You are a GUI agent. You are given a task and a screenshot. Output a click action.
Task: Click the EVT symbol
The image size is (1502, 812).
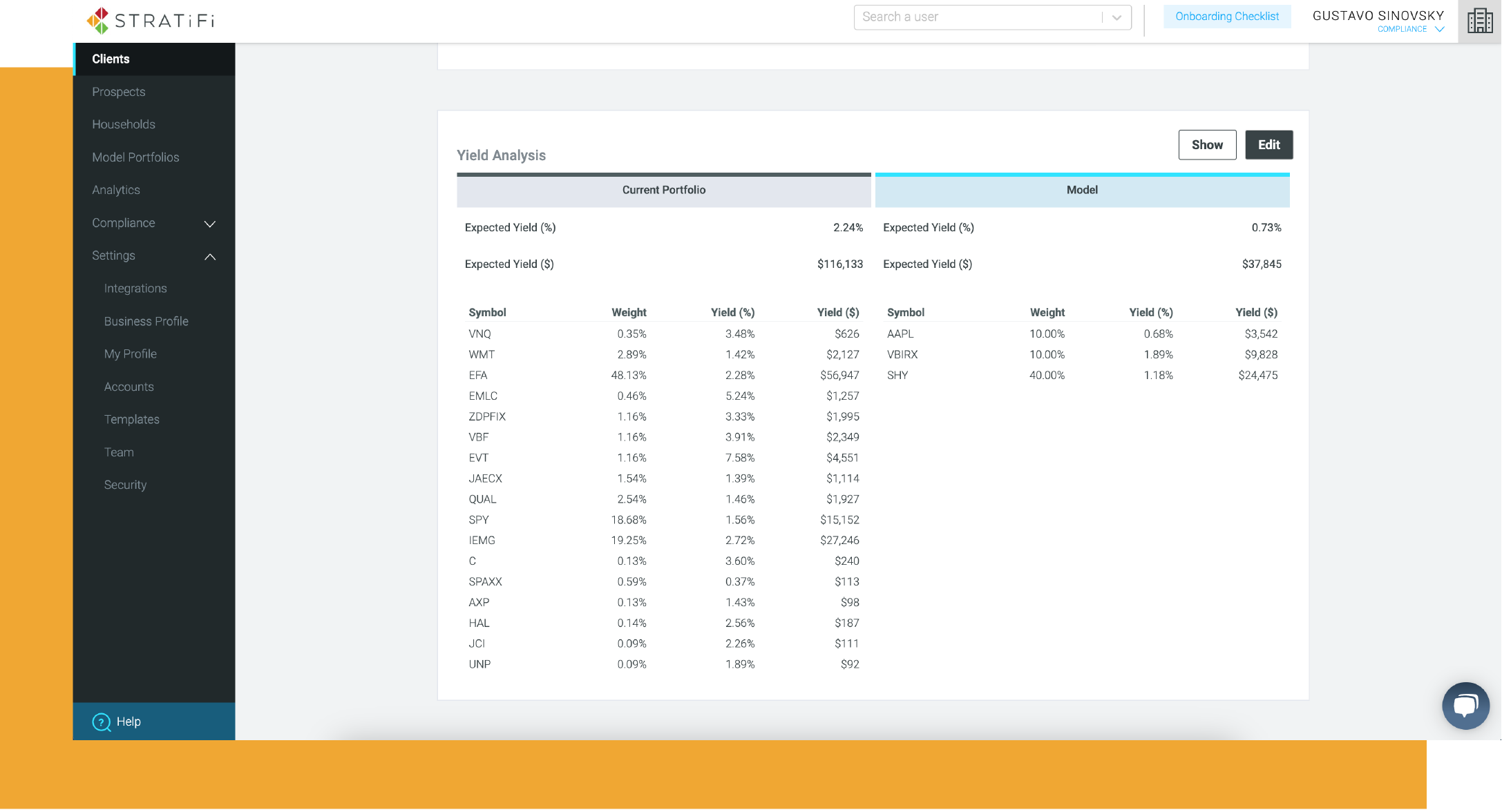click(479, 458)
